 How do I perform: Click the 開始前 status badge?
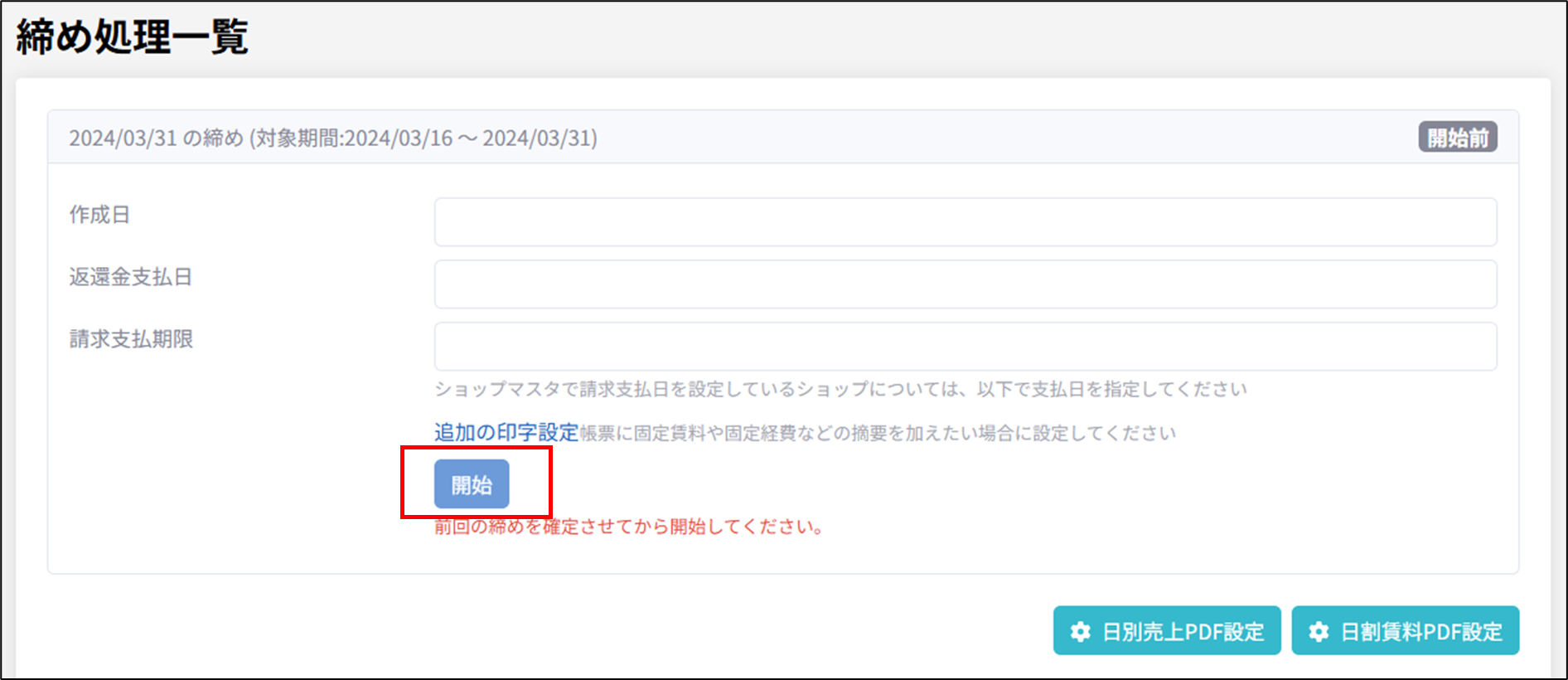[x=1457, y=138]
